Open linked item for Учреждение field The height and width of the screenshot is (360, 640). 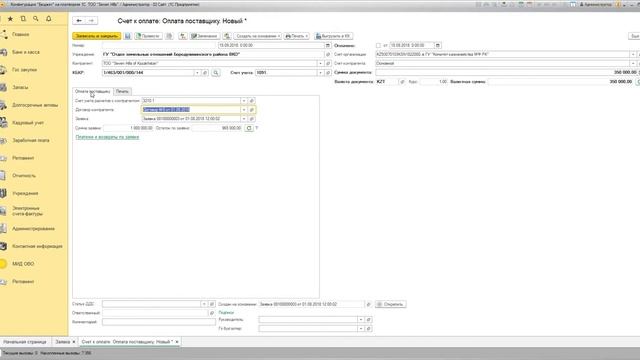(x=328, y=54)
